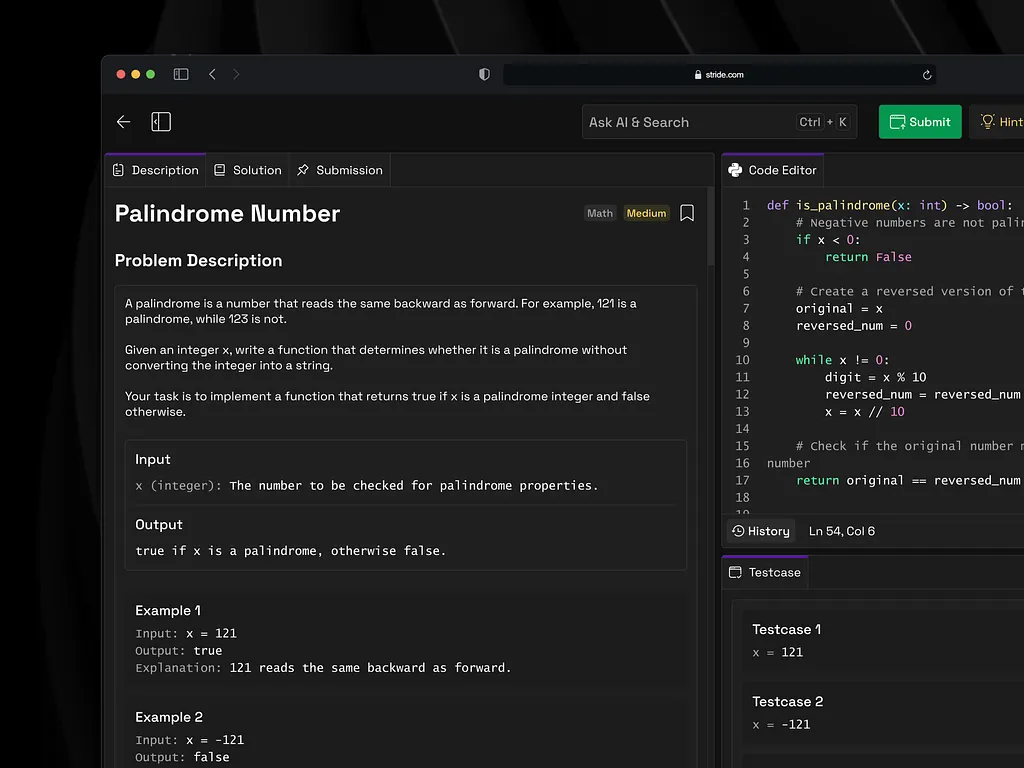Submit the solution with the green button

coord(920,122)
